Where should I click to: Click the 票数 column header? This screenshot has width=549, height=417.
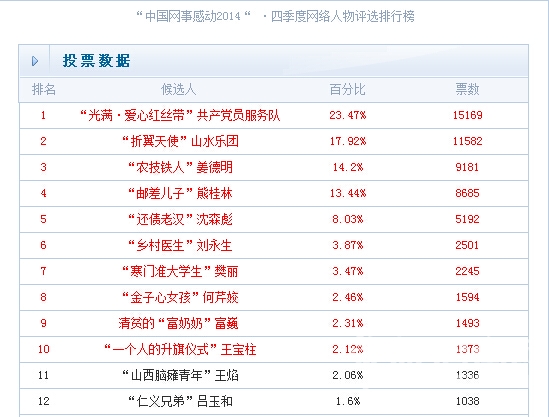click(467, 90)
